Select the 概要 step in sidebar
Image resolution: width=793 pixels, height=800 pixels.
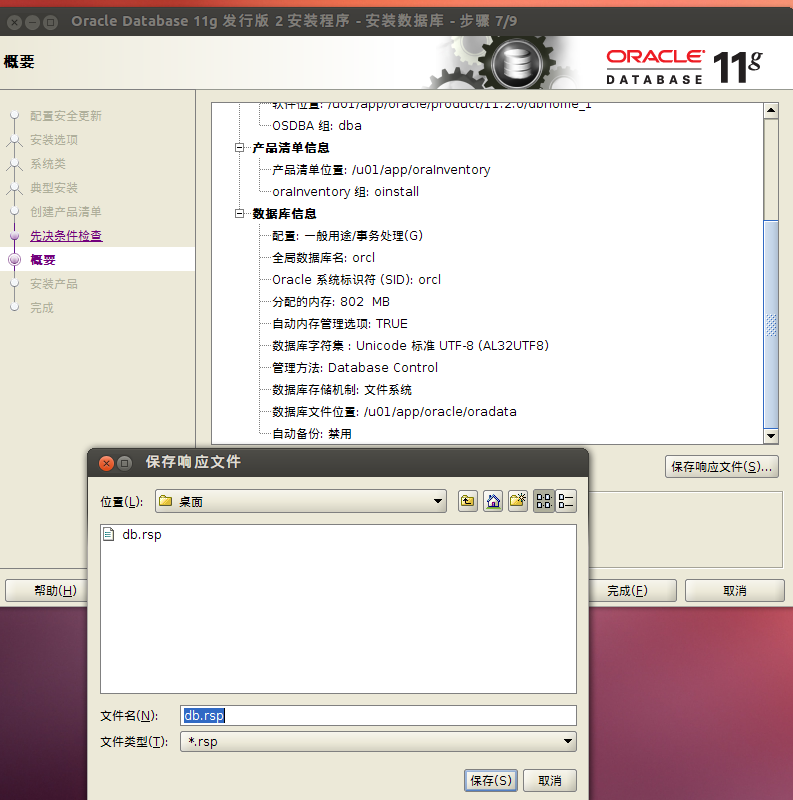pos(43,260)
